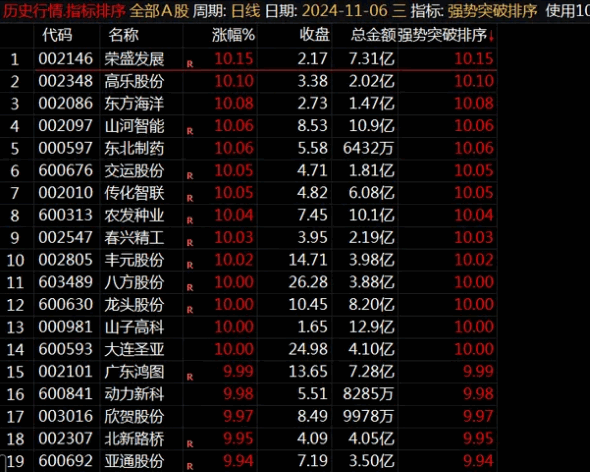Select stock code 600676
The height and width of the screenshot is (472, 590).
click(65, 171)
